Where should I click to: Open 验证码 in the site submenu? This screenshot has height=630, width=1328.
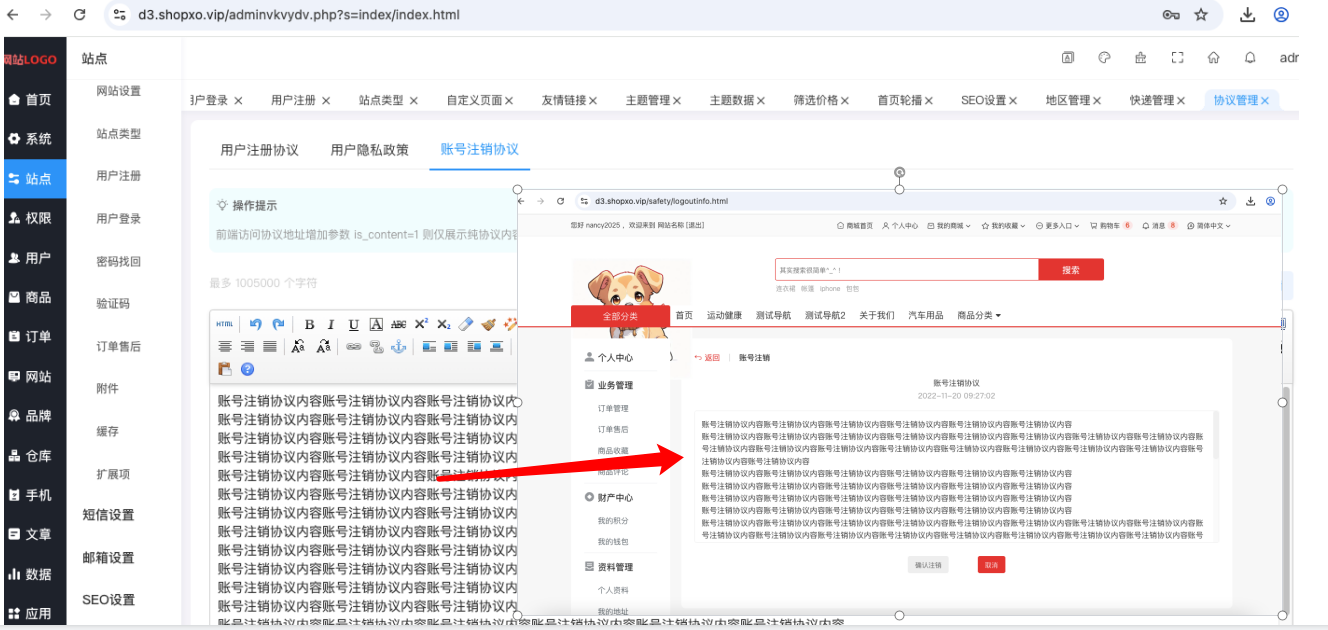tap(113, 304)
